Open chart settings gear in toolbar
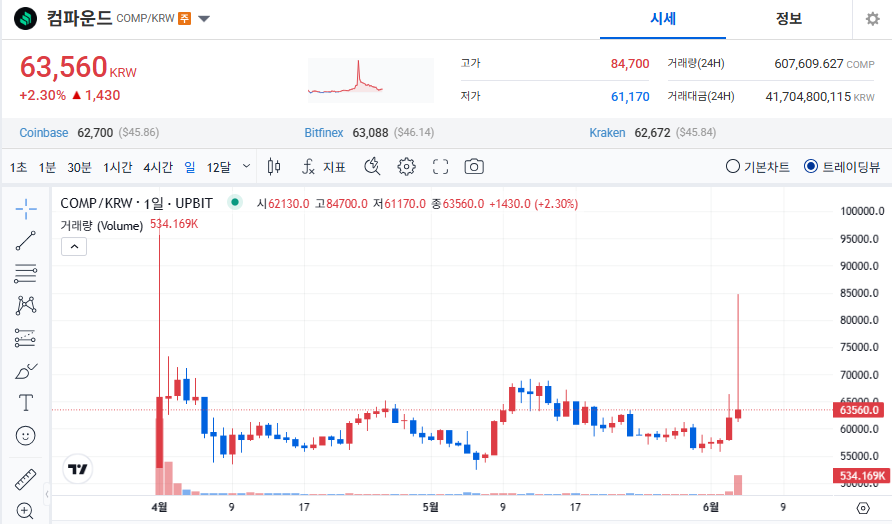 (x=406, y=167)
